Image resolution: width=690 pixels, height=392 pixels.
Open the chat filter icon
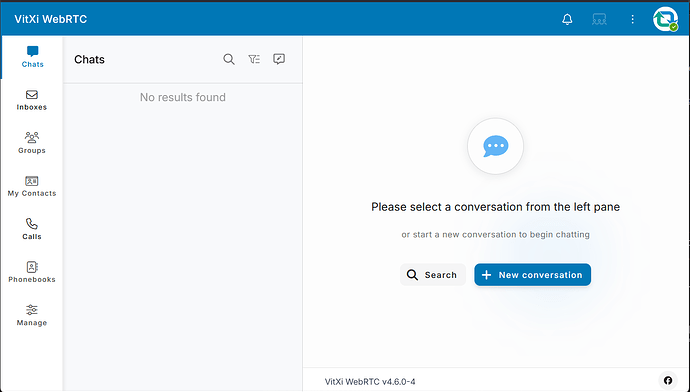[254, 59]
